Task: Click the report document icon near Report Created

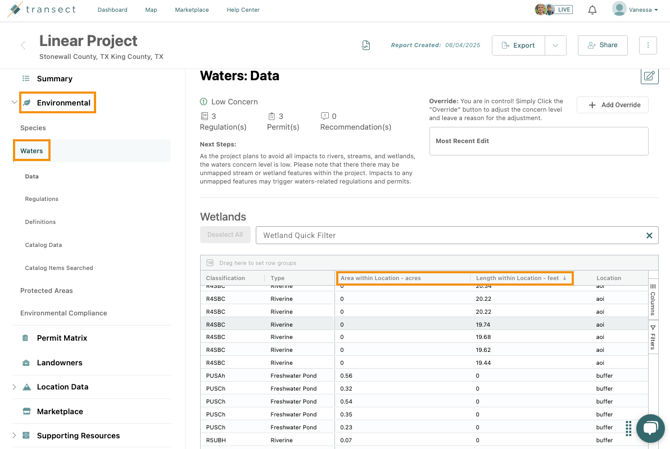Action: tap(366, 45)
